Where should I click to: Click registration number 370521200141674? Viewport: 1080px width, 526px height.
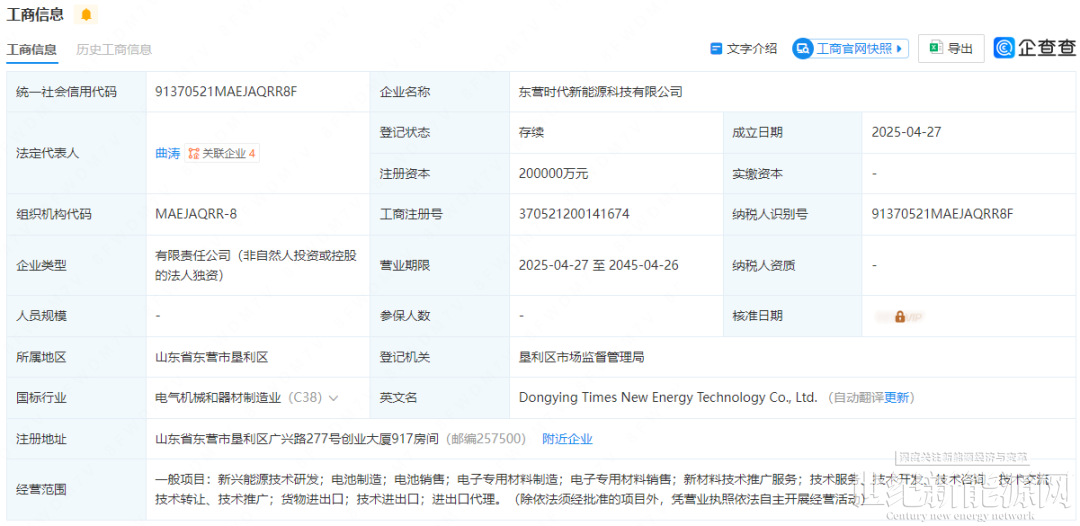pos(574,214)
